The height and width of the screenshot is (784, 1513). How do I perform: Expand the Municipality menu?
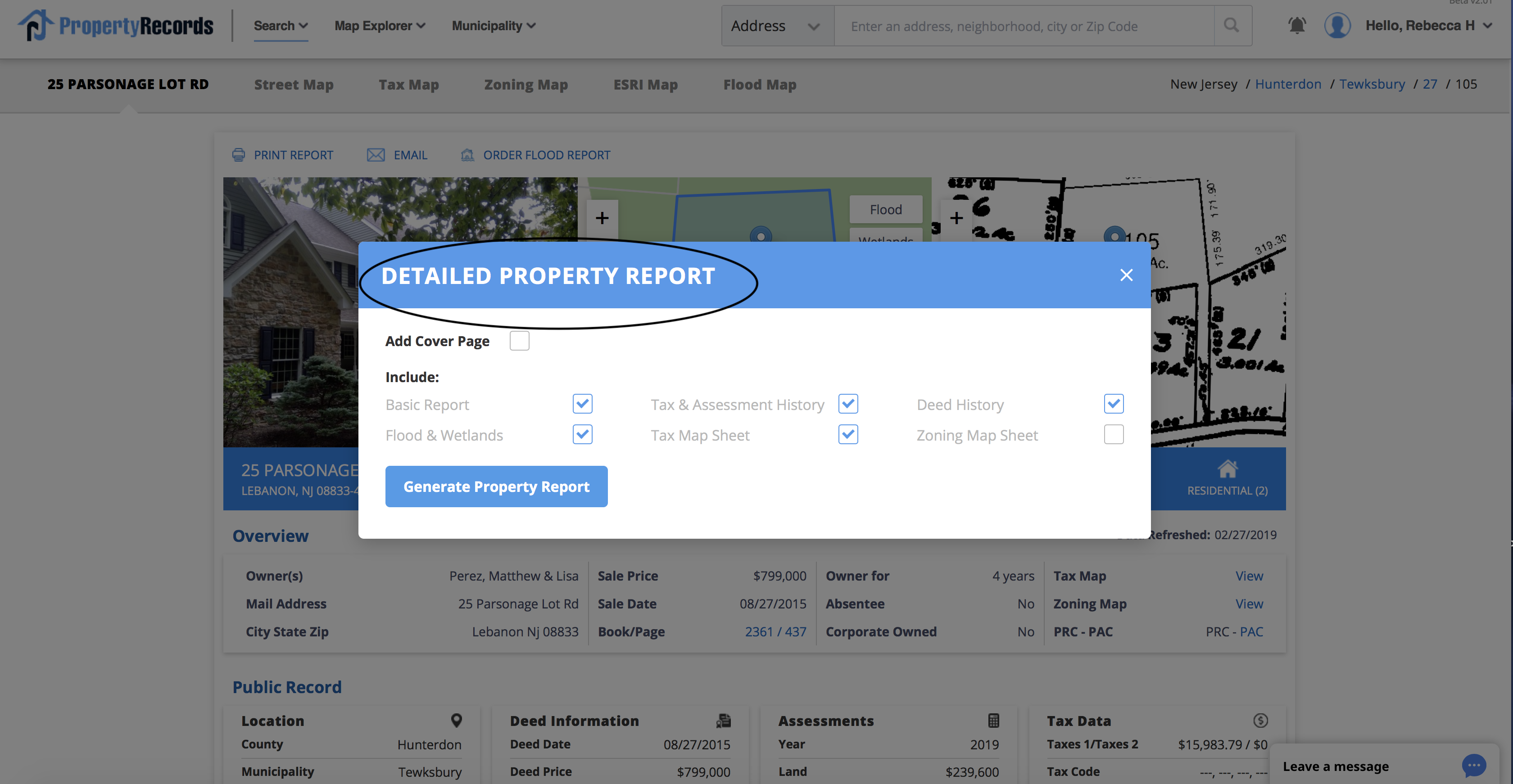point(494,26)
